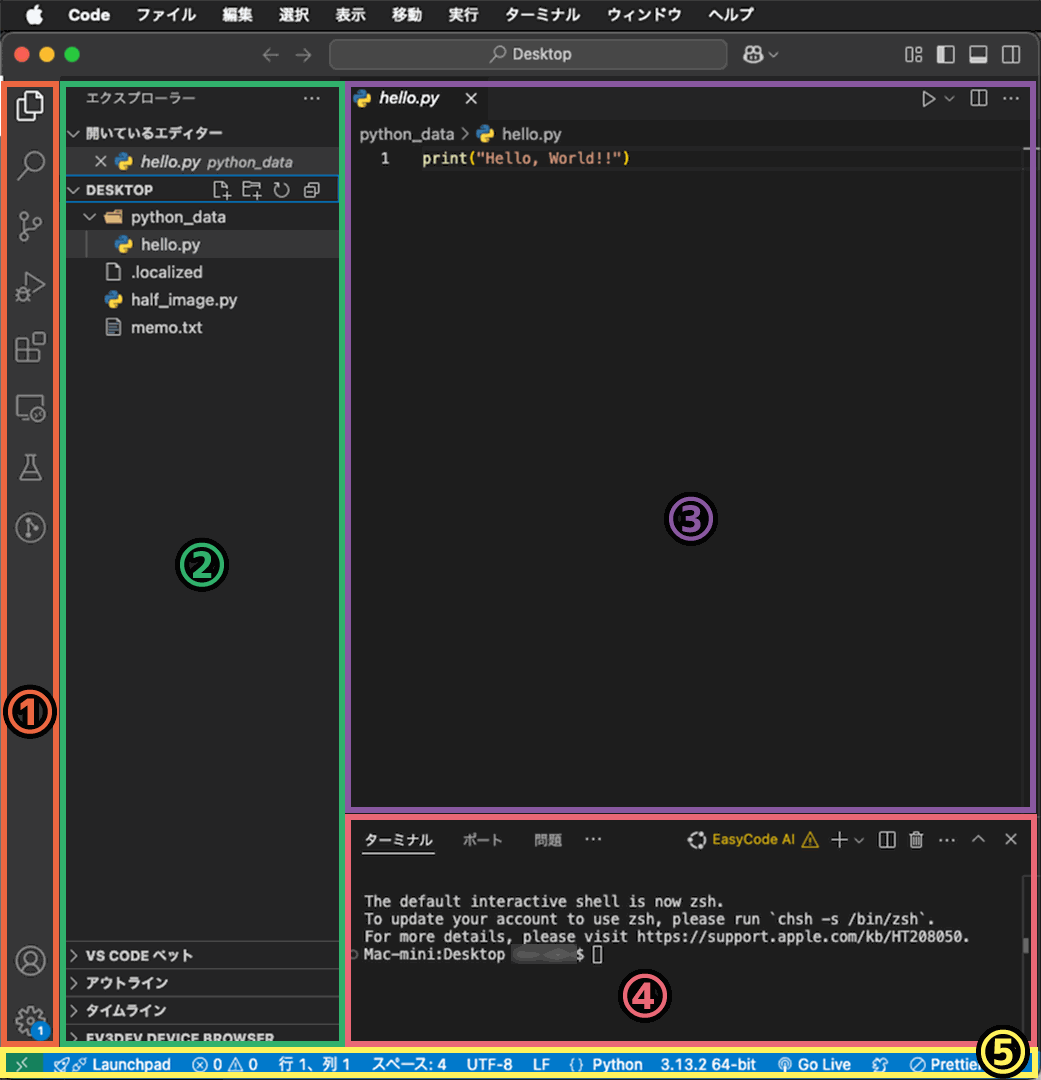Click the Go Live status bar button
The height and width of the screenshot is (1080, 1041).
point(814,1064)
